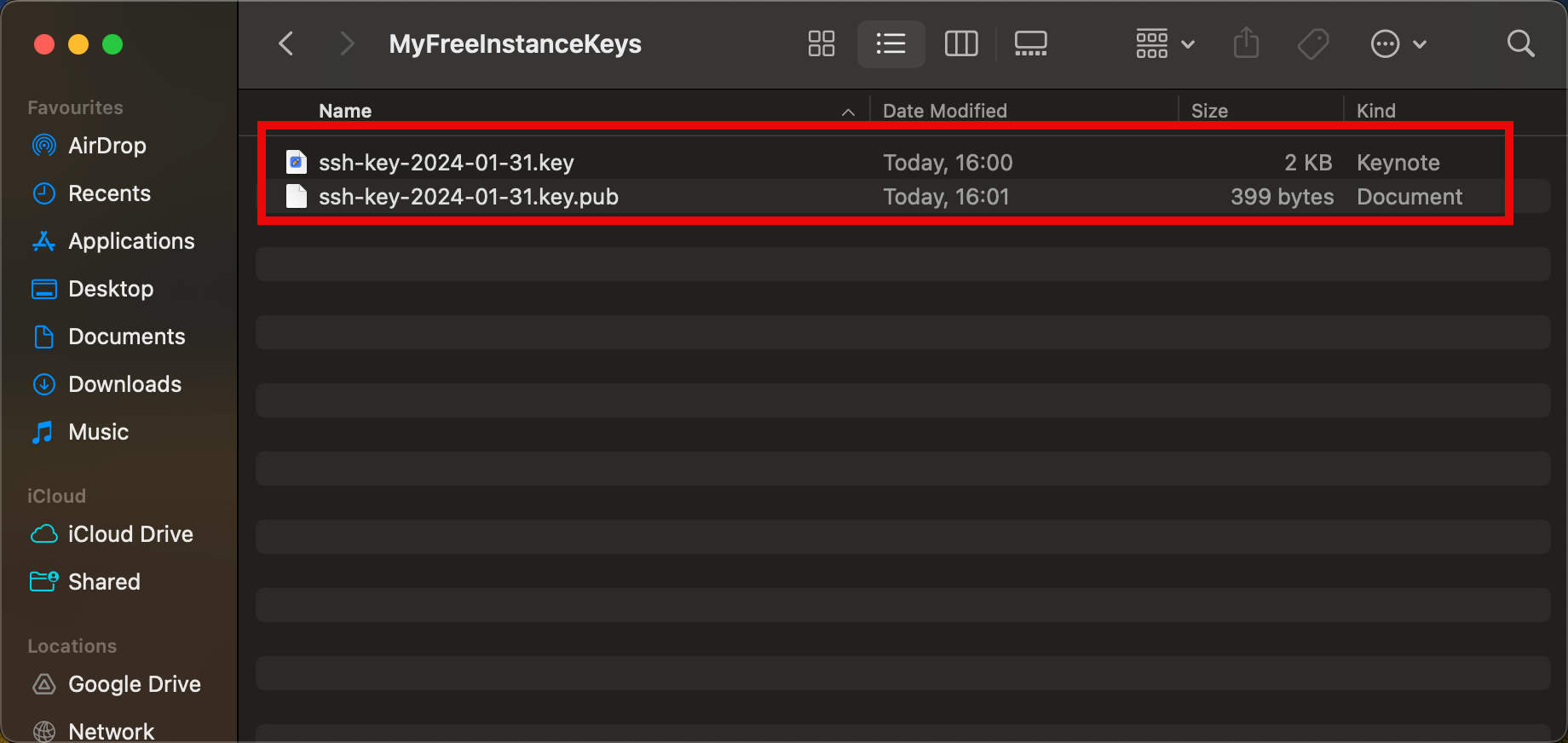Open AirDrop in the sidebar

pyautogui.click(x=107, y=146)
